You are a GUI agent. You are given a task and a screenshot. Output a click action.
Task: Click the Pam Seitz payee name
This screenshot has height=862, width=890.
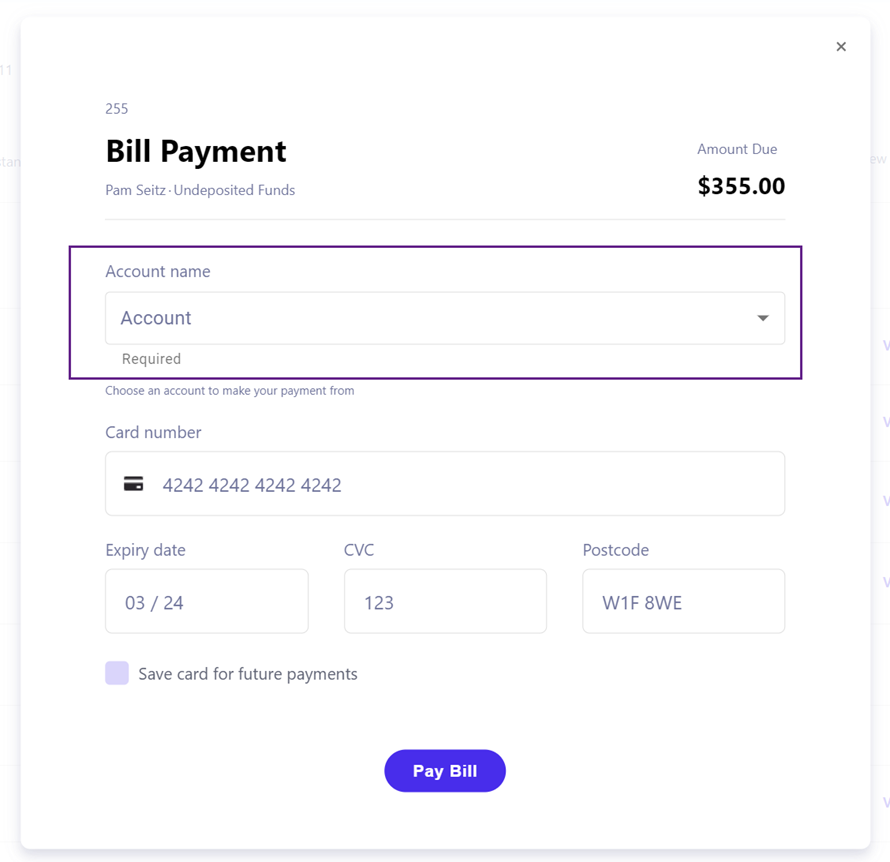(x=134, y=190)
